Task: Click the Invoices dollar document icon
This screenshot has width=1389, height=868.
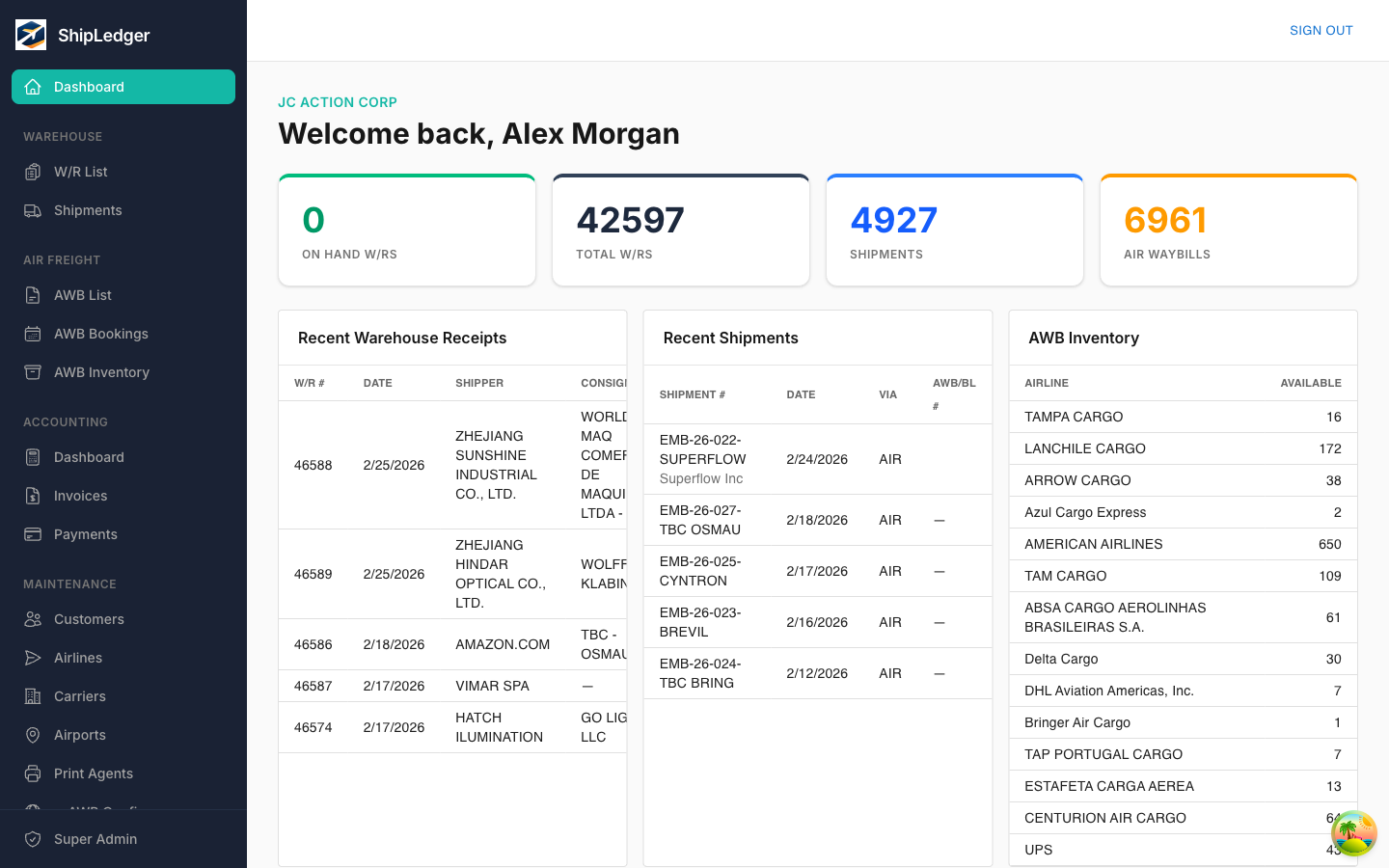Action: pos(33,496)
